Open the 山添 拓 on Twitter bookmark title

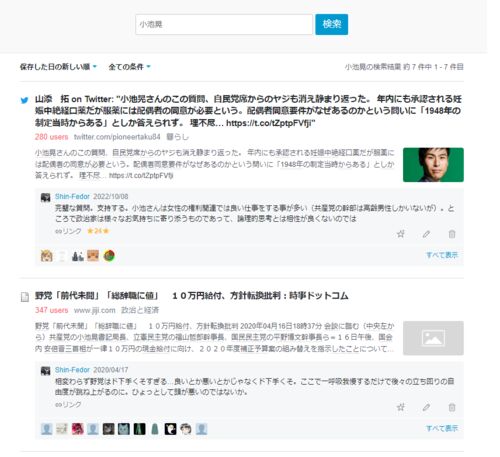click(248, 111)
